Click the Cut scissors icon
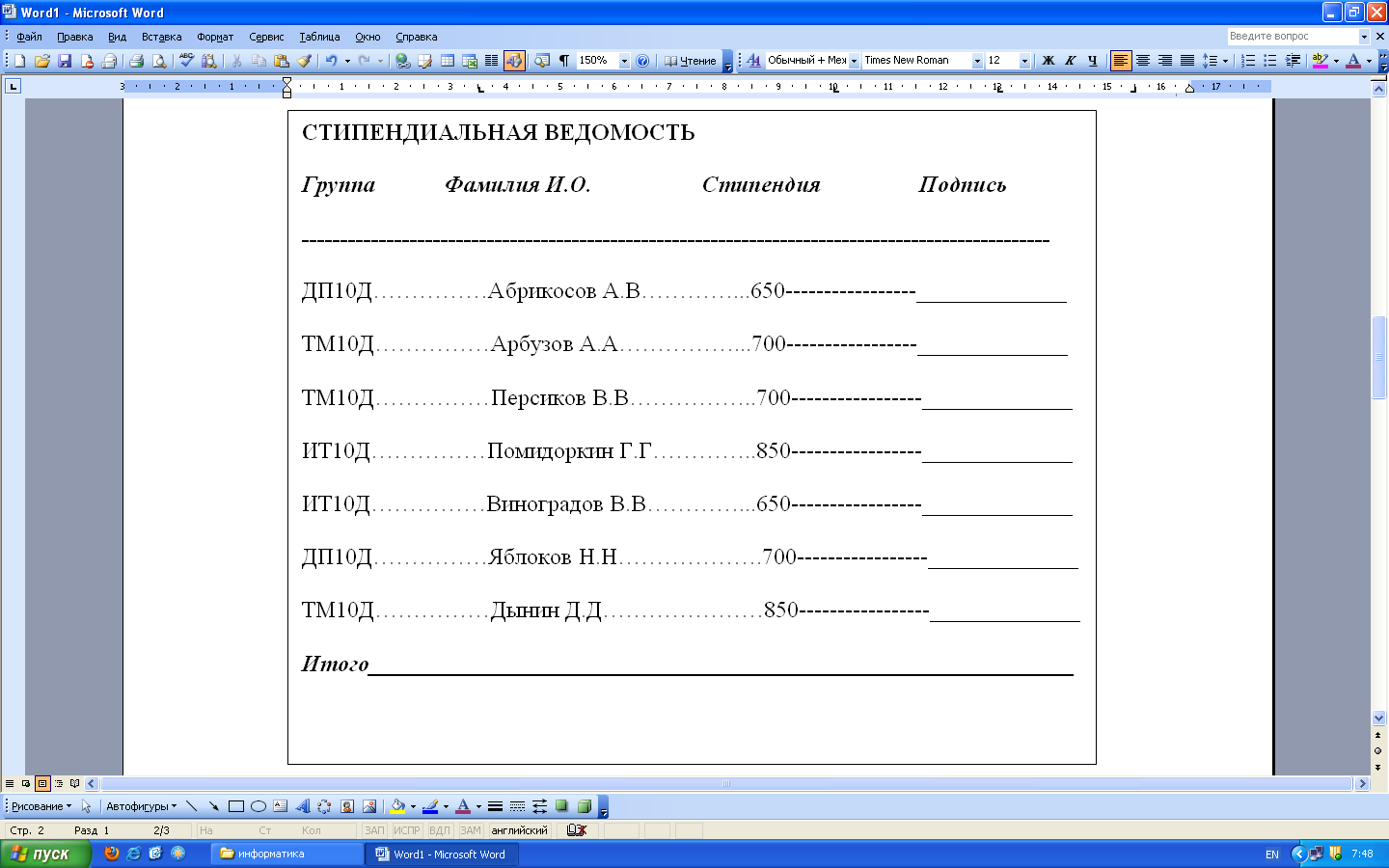Image resolution: width=1389 pixels, height=868 pixels. (236, 61)
